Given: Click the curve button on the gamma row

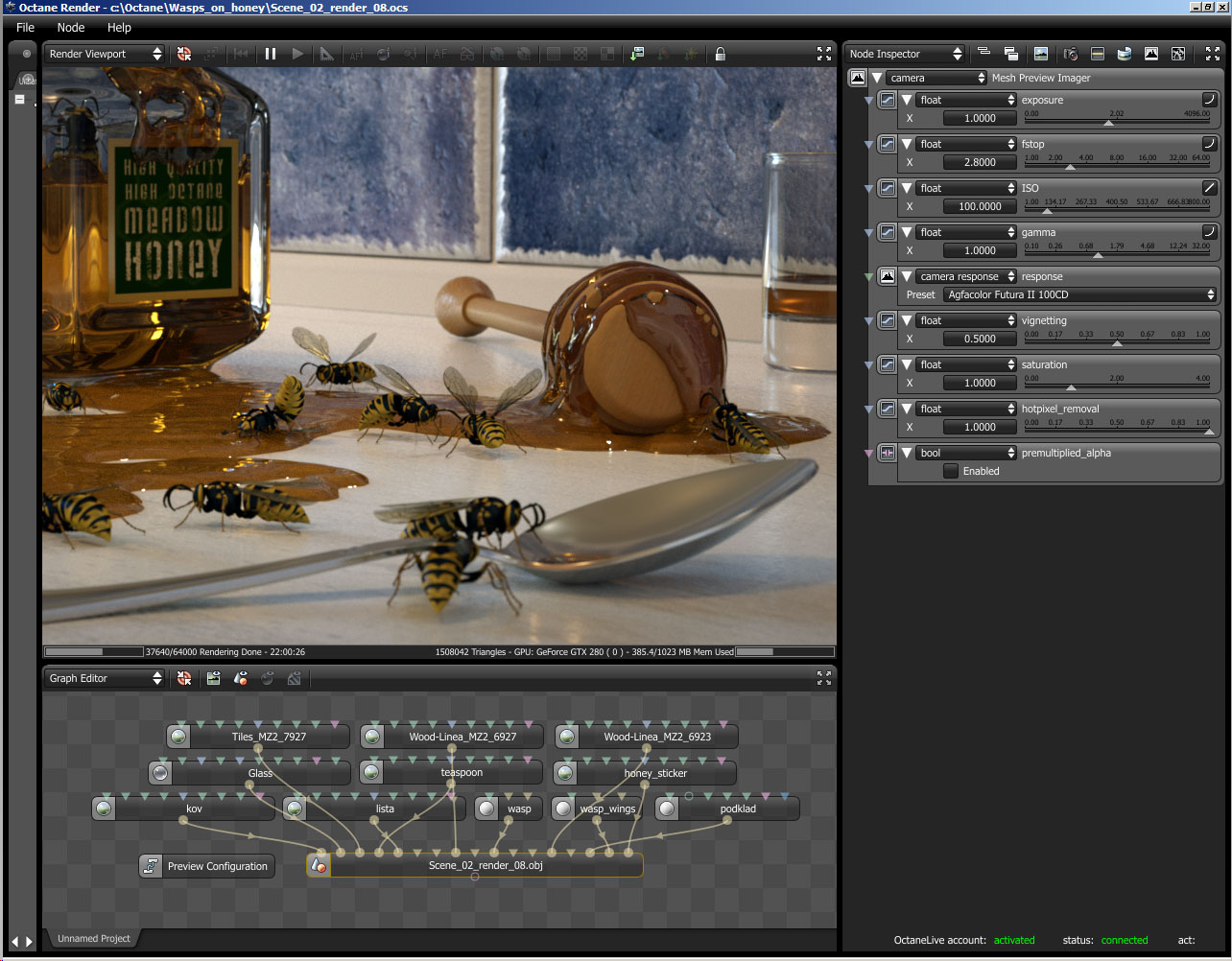Looking at the screenshot, I should click(1210, 232).
